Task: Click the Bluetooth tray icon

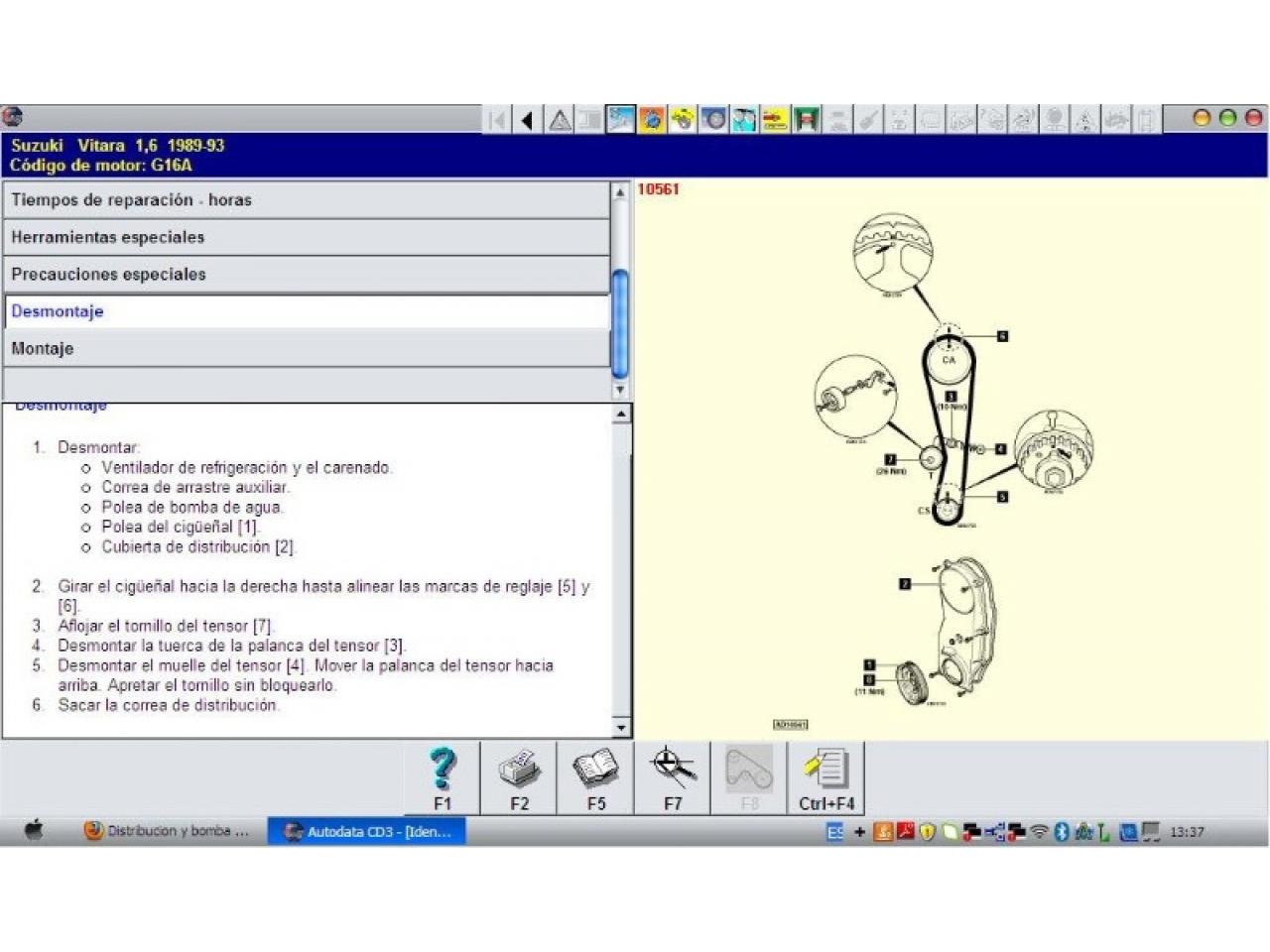Action: pos(1061,832)
